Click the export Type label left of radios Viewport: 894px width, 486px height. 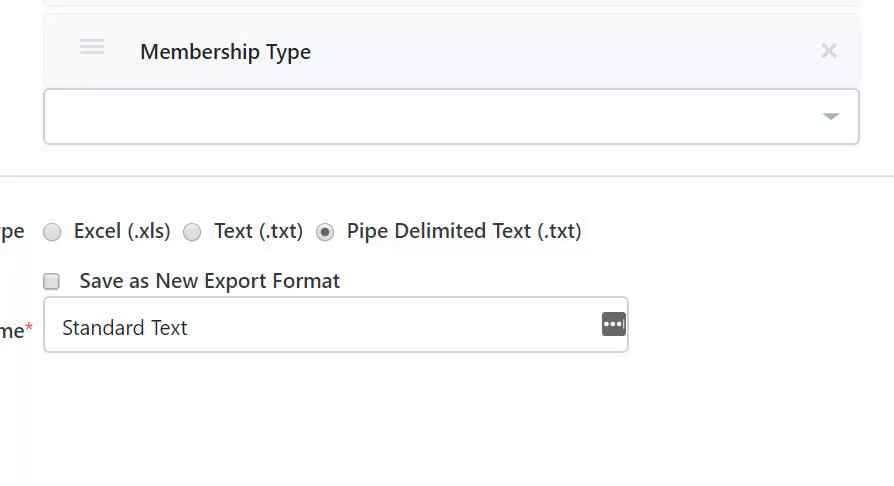(12, 232)
